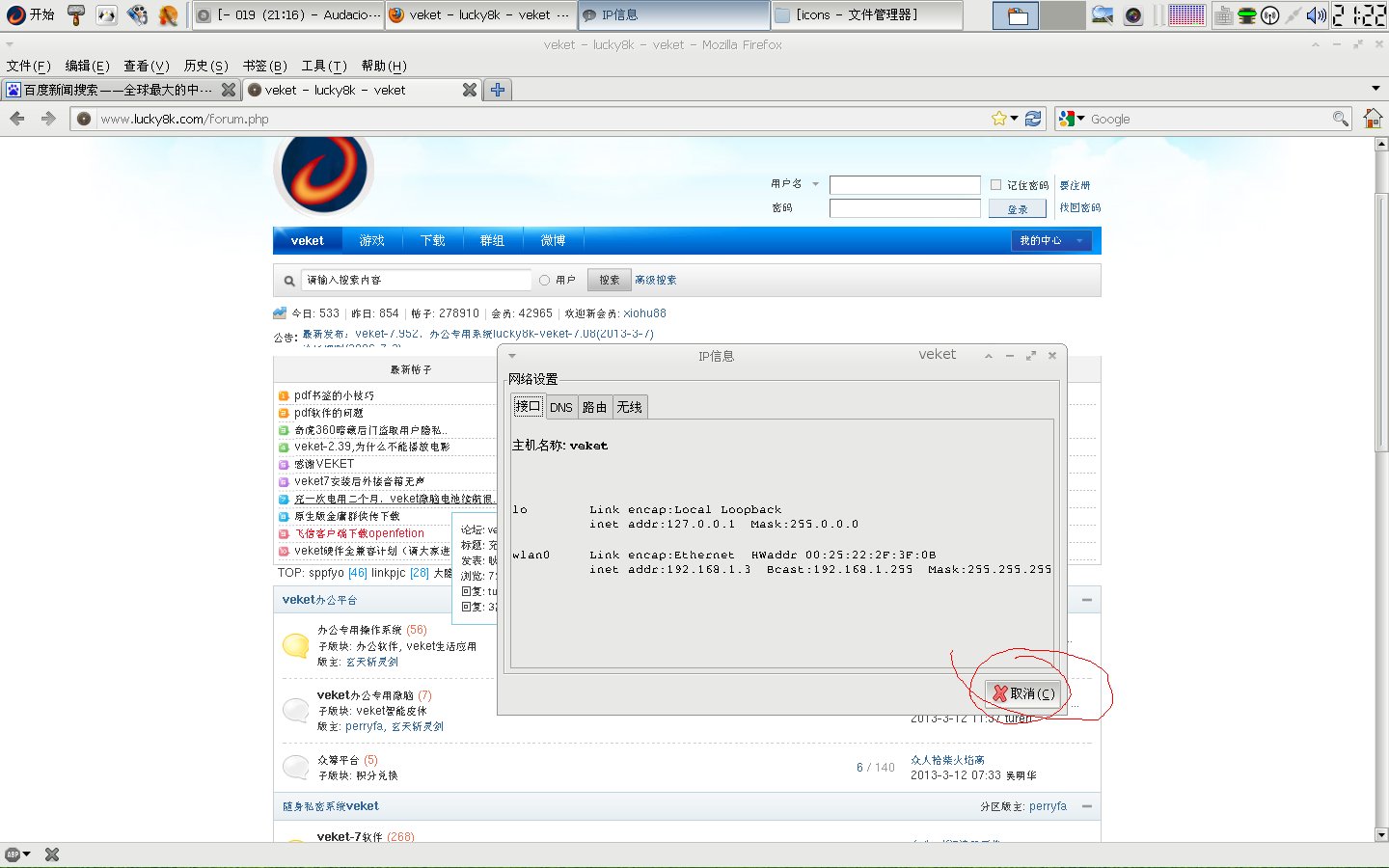The height and width of the screenshot is (868, 1389).
Task: Run search with the search bar magnifier
Action: click(1340, 119)
